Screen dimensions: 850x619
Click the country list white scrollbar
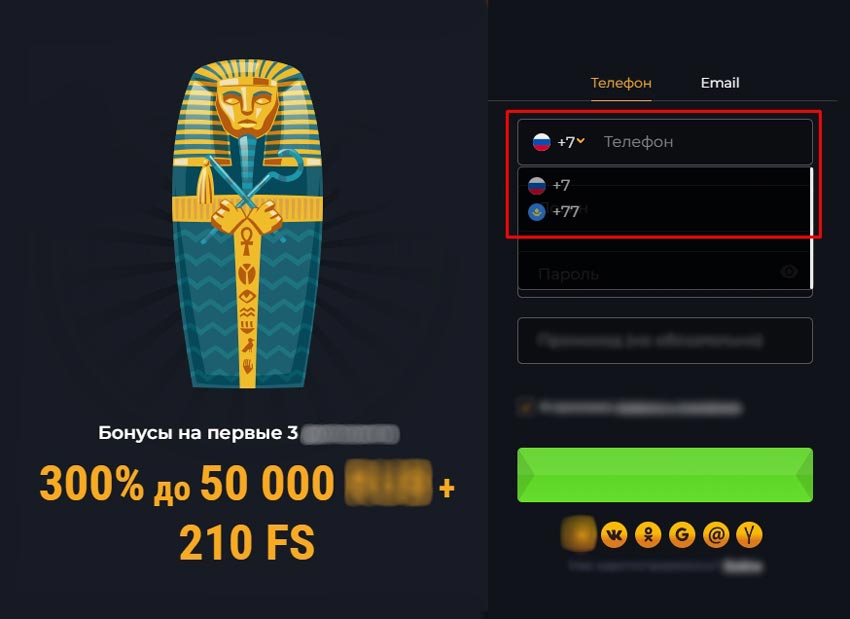pos(811,228)
